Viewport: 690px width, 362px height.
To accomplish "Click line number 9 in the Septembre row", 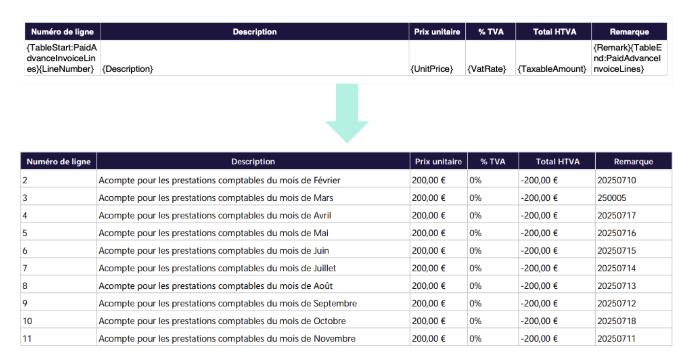I will coord(25,303).
